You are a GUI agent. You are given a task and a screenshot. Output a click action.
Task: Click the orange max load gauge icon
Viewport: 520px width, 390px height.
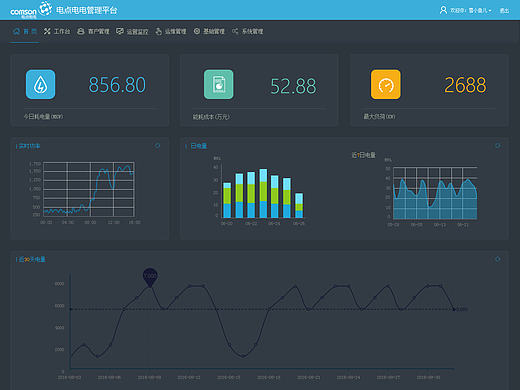pyautogui.click(x=386, y=84)
